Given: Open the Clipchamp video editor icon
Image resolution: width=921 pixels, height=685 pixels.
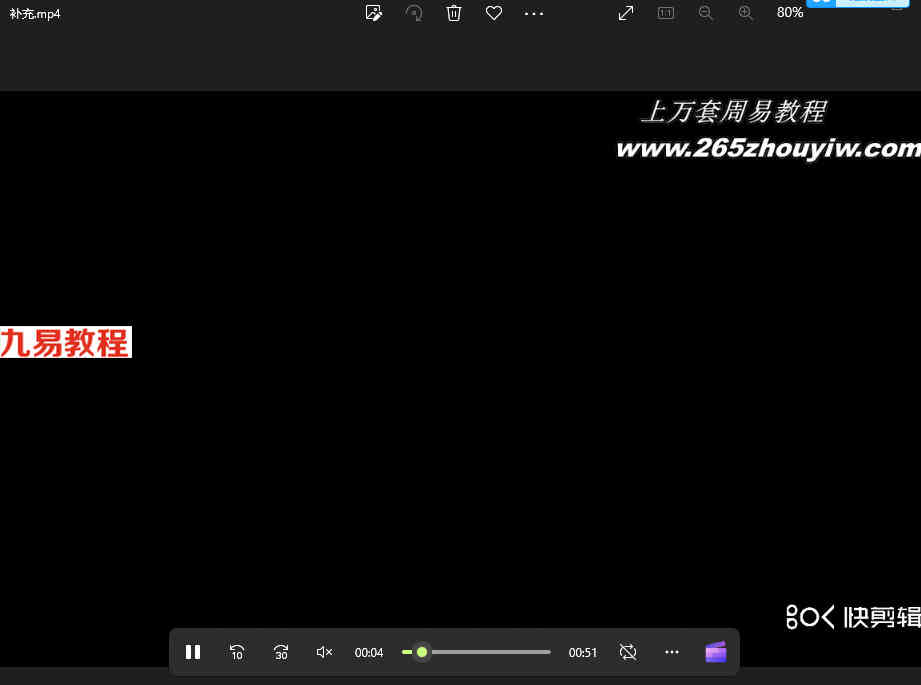Looking at the screenshot, I should pos(715,652).
